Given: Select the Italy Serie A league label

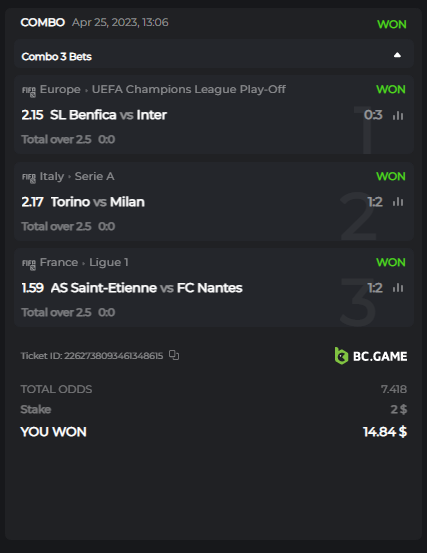Looking at the screenshot, I should click(77, 176).
